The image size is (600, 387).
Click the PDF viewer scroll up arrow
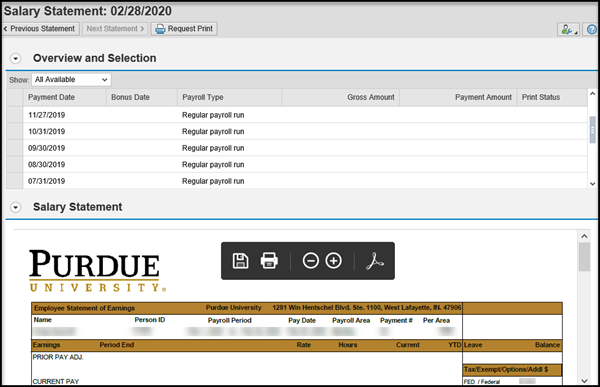[584, 236]
